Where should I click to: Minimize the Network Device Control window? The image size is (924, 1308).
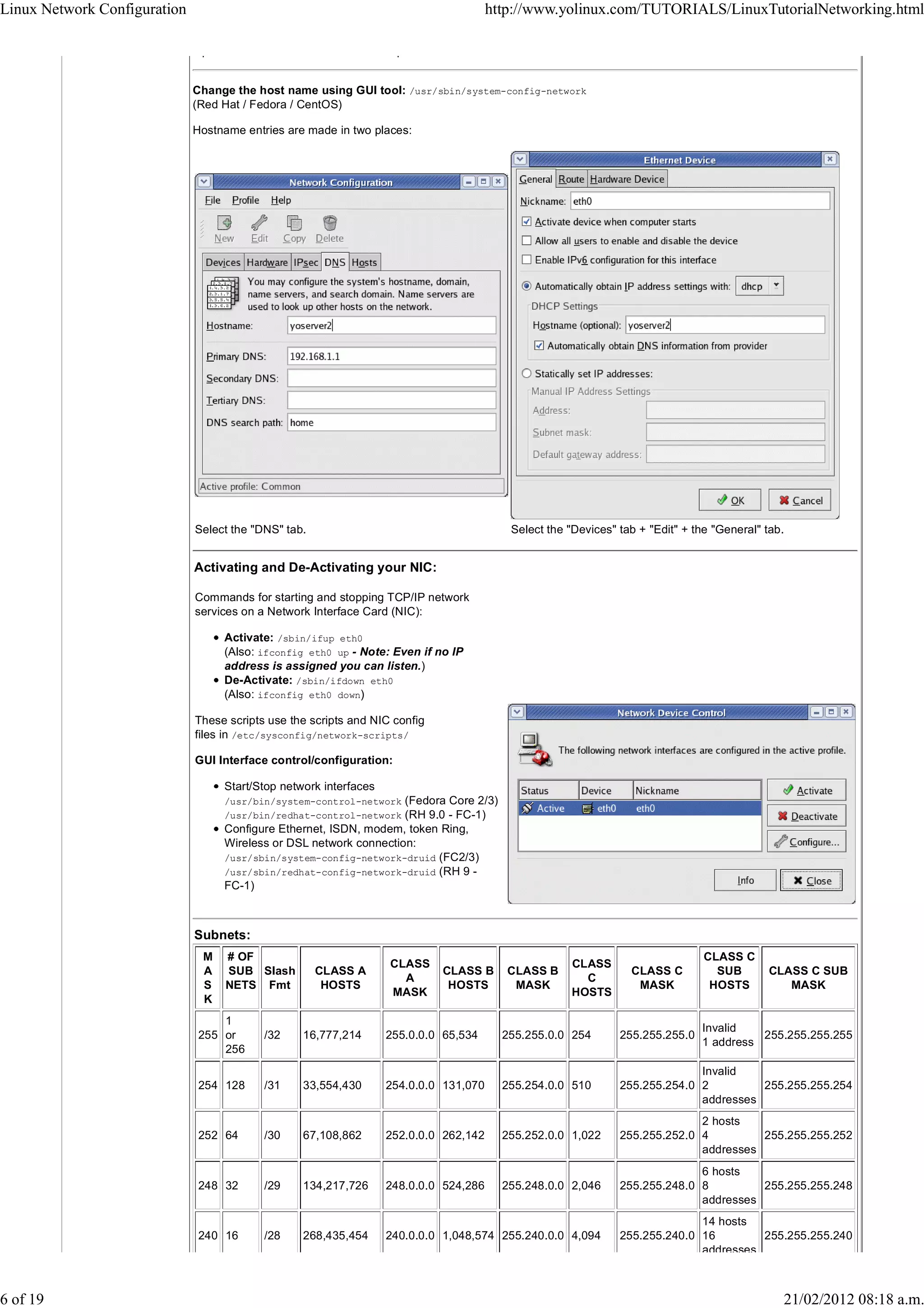[817, 712]
